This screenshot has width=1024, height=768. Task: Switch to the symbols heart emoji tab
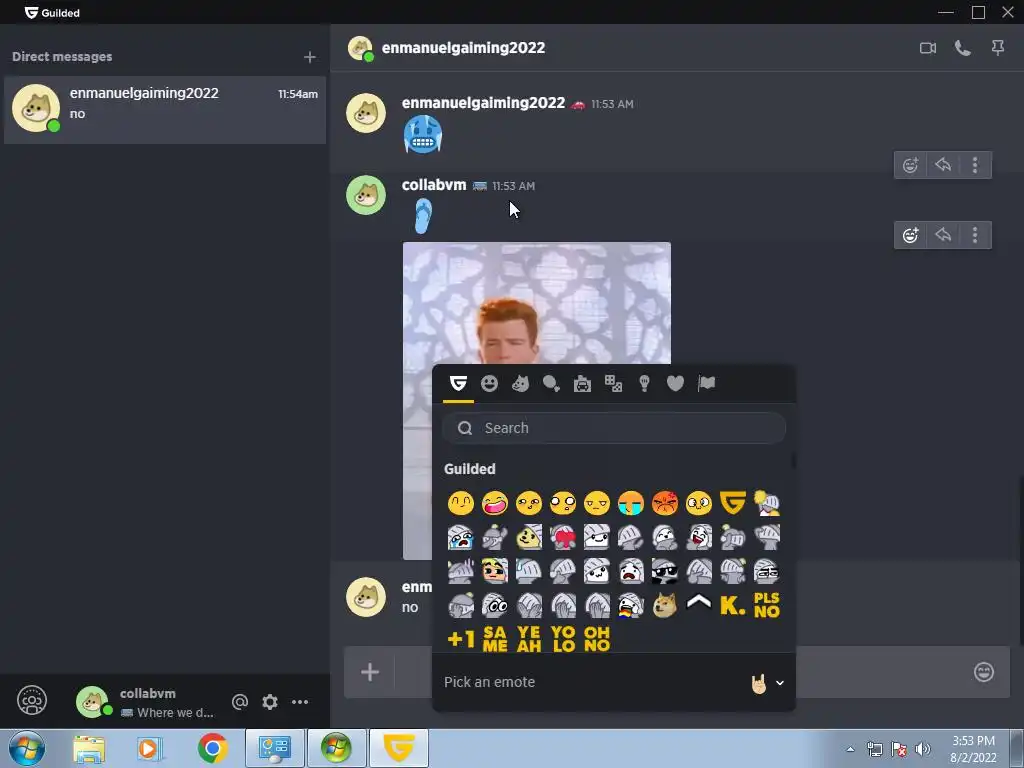(675, 383)
